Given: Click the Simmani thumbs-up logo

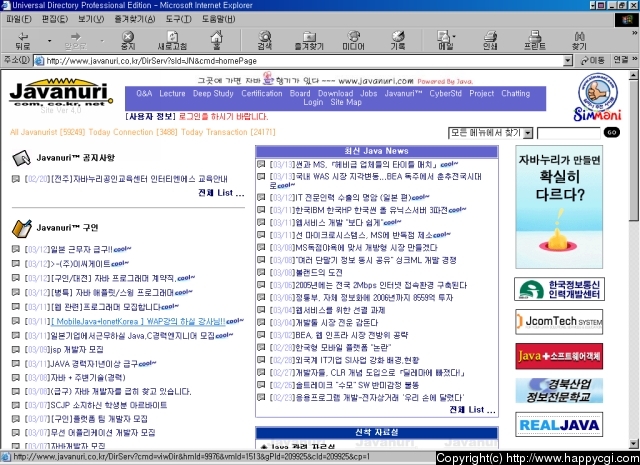Looking at the screenshot, I should [x=598, y=97].
